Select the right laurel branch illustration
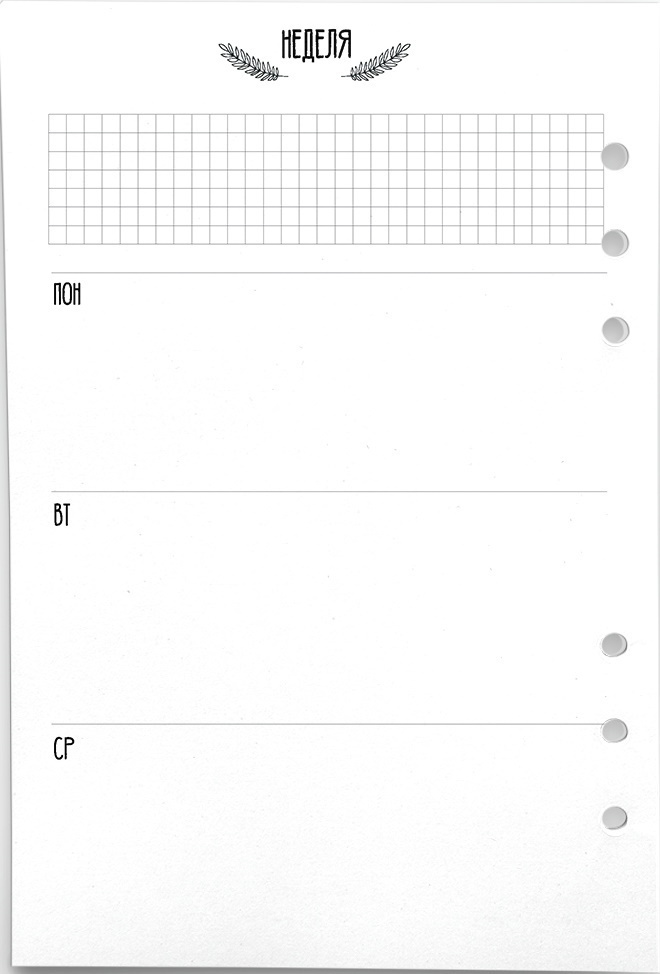The width and height of the screenshot is (660, 974). [x=376, y=62]
